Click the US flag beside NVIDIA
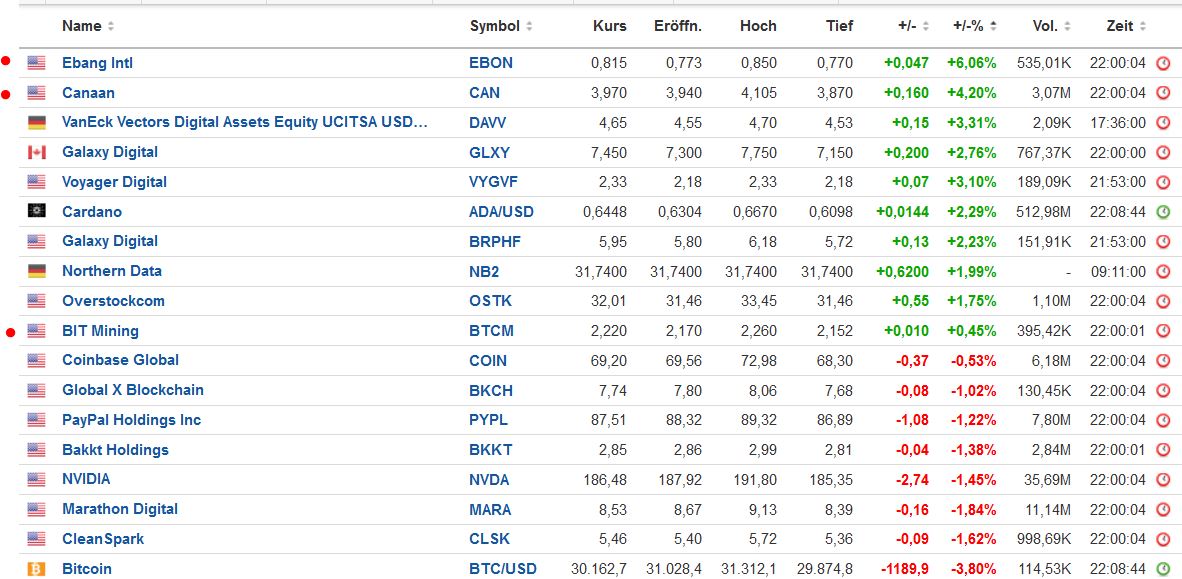The width and height of the screenshot is (1182, 579). coord(37,480)
